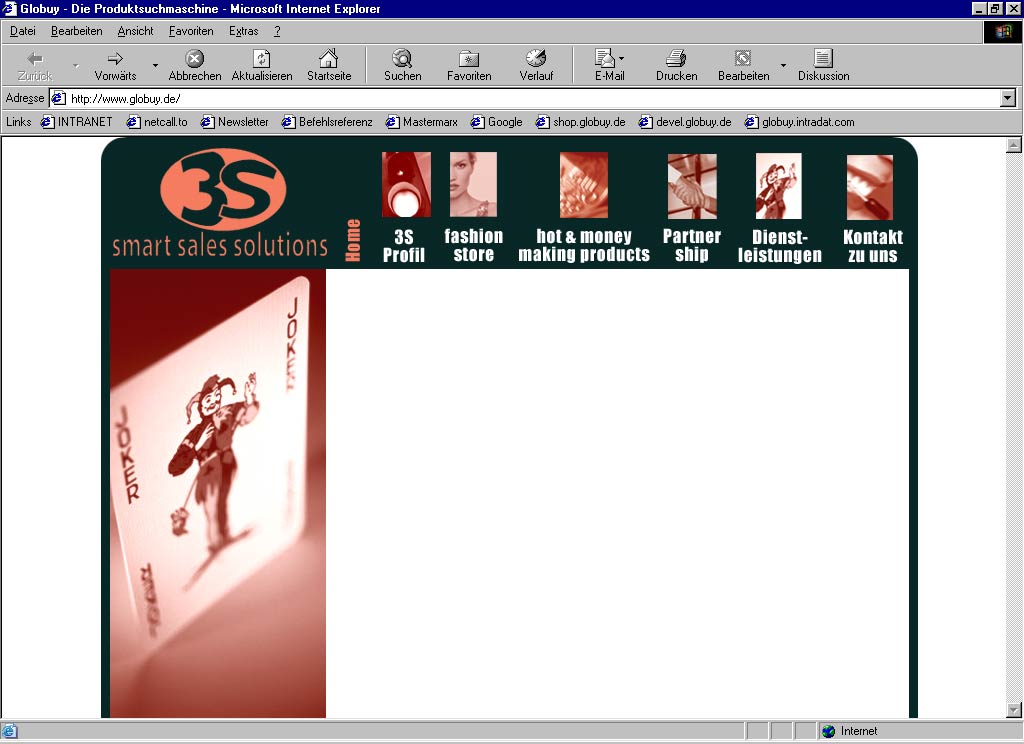This screenshot has height=744, width=1024.
Task: Click the Dienst-leistungen navigation text
Action: (780, 246)
